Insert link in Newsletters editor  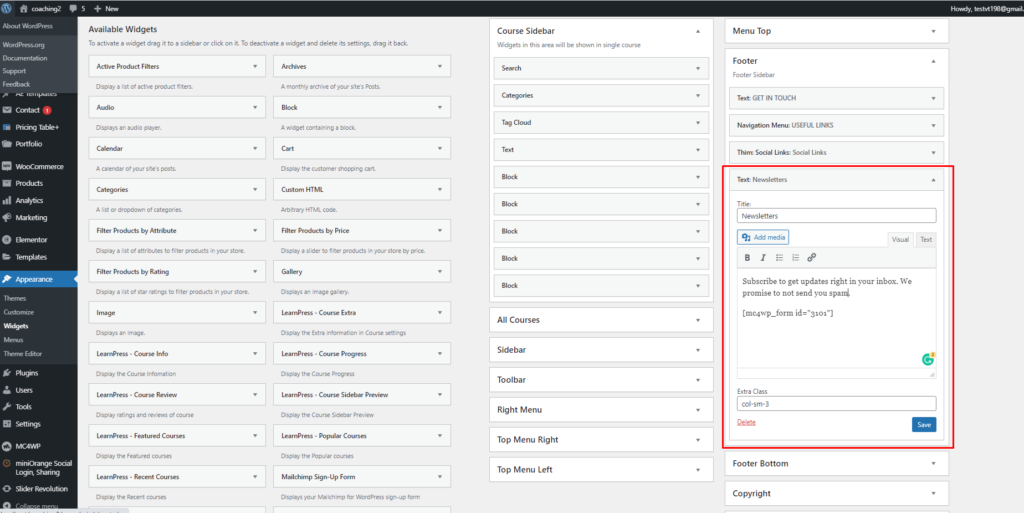pyautogui.click(x=812, y=258)
